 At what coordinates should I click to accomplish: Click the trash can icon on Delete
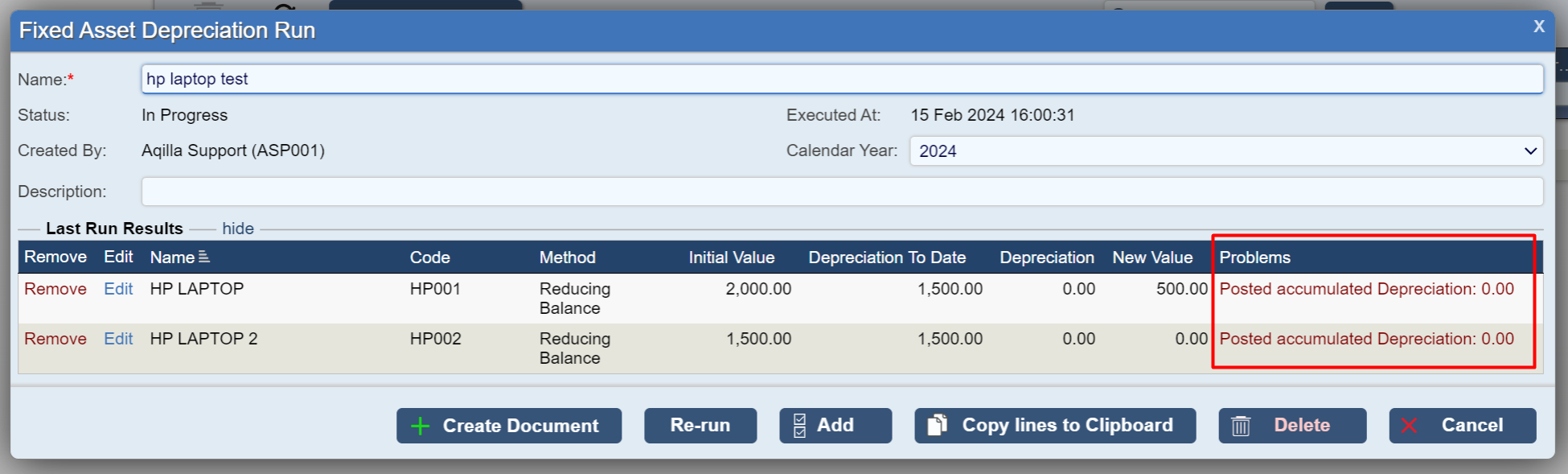[1241, 426]
